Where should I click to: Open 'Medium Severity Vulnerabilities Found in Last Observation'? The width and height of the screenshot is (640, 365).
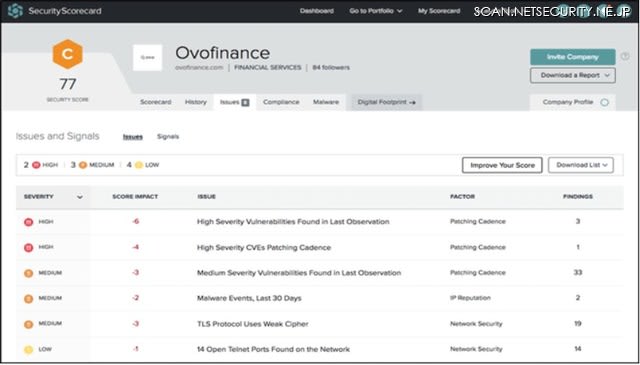coord(299,273)
